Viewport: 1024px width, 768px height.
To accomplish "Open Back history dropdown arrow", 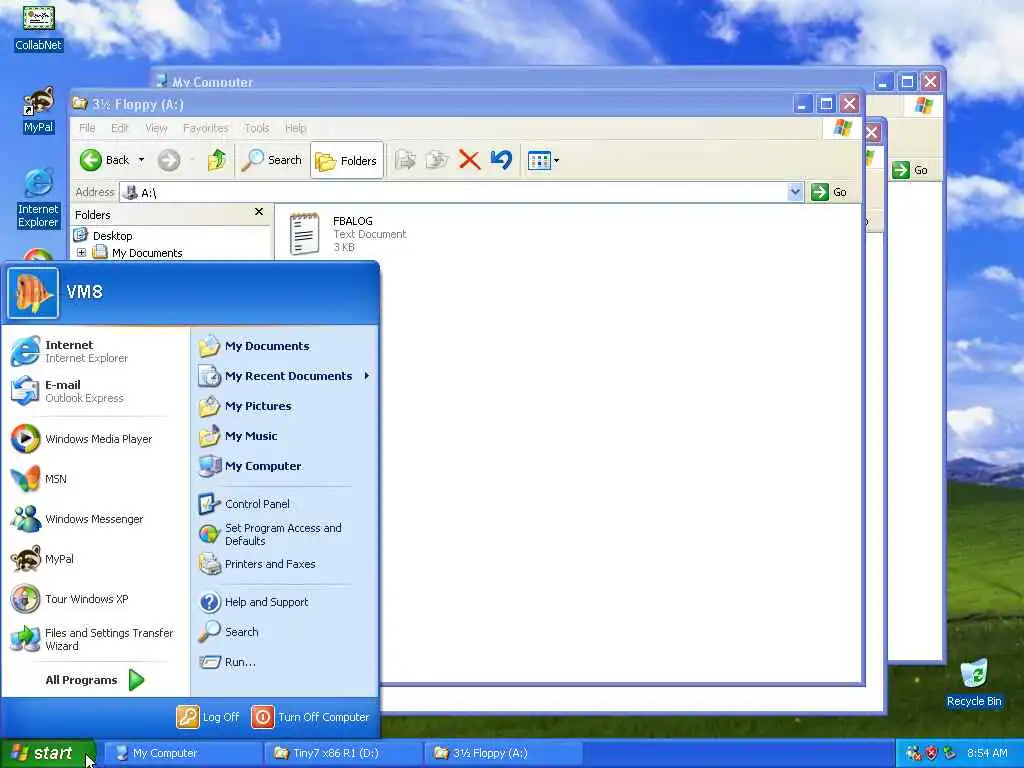I will 141,160.
